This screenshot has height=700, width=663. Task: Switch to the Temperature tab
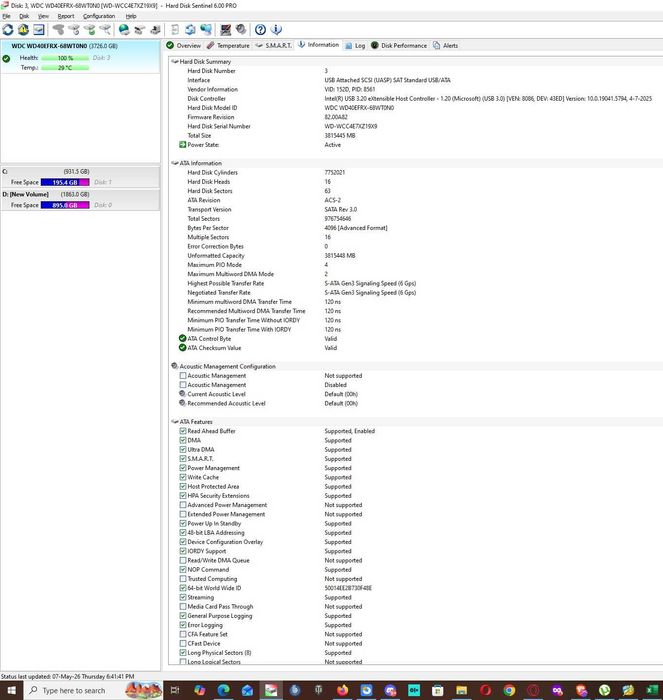click(x=228, y=46)
